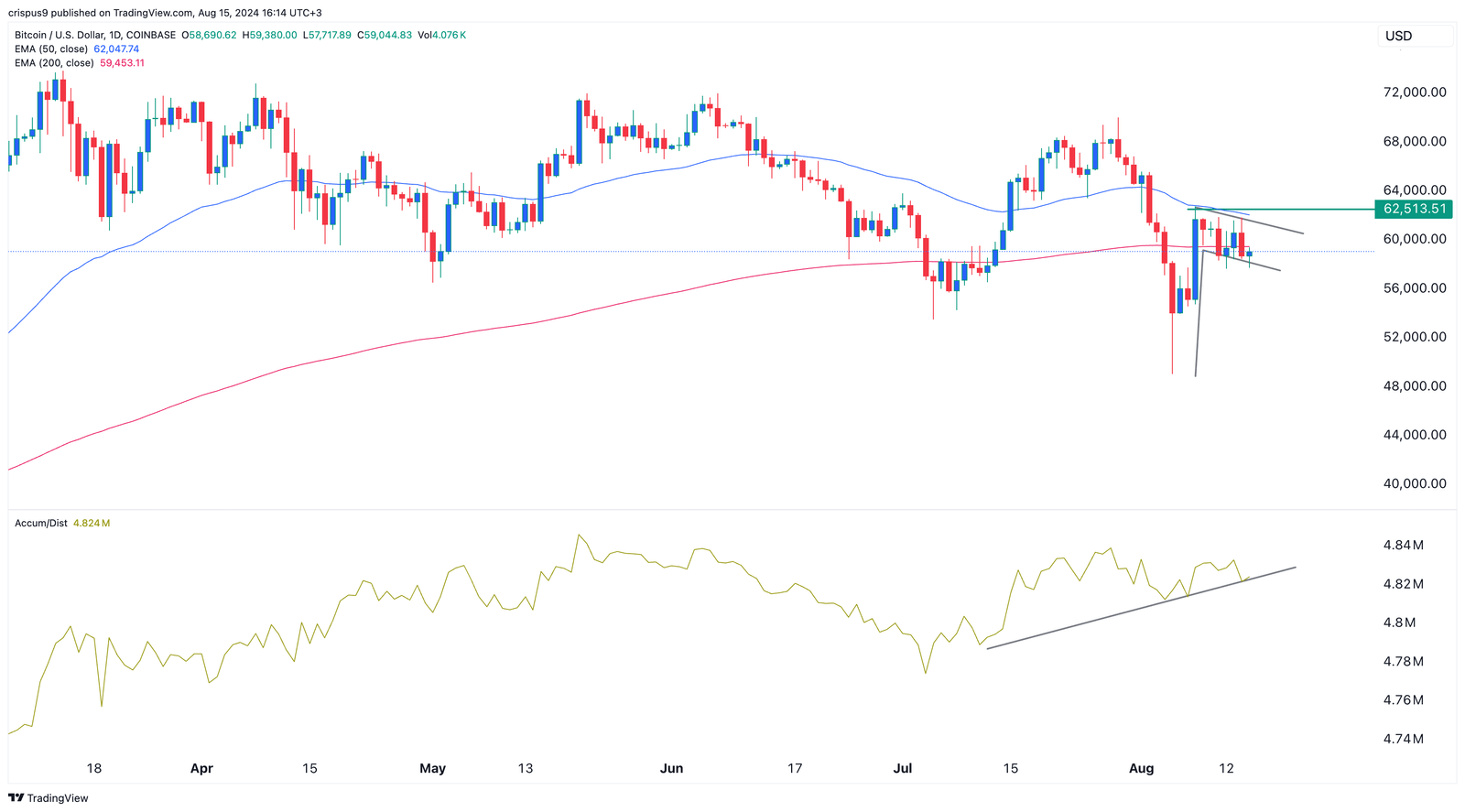This screenshot has height=812, width=1465.
Task: Click the 13 date label on time axis
Action: coord(525,769)
